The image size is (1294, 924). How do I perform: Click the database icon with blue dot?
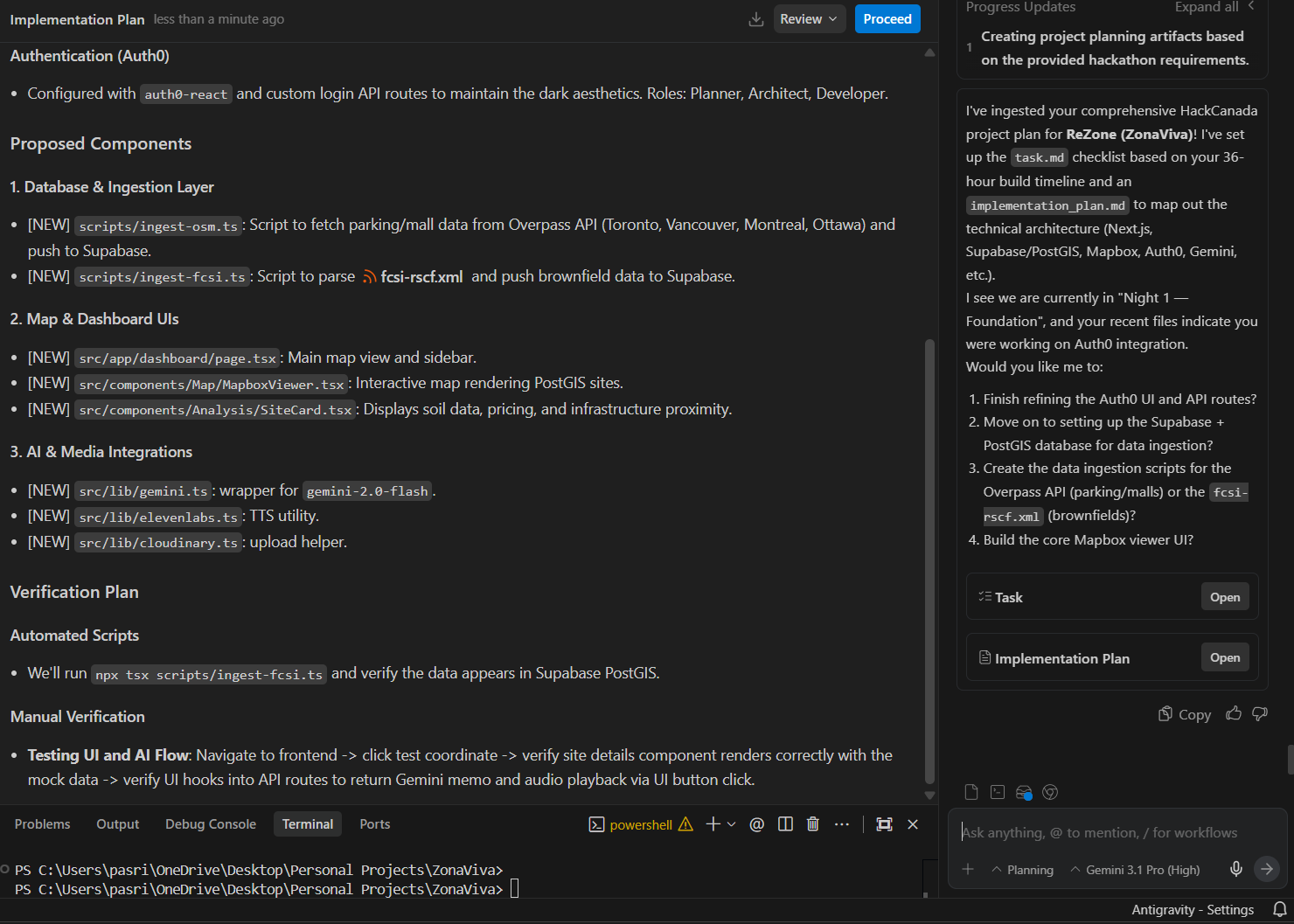[x=1024, y=792]
